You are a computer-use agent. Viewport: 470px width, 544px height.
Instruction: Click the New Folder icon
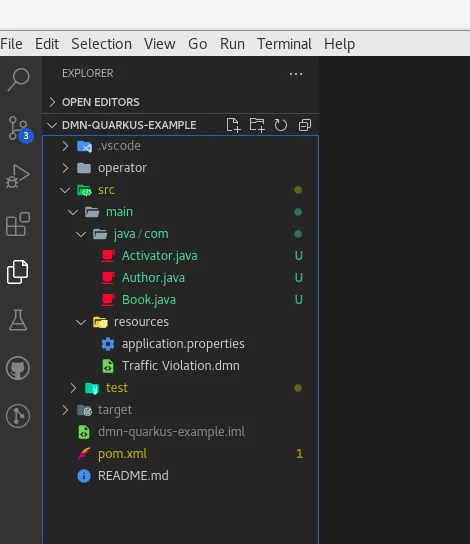(257, 125)
